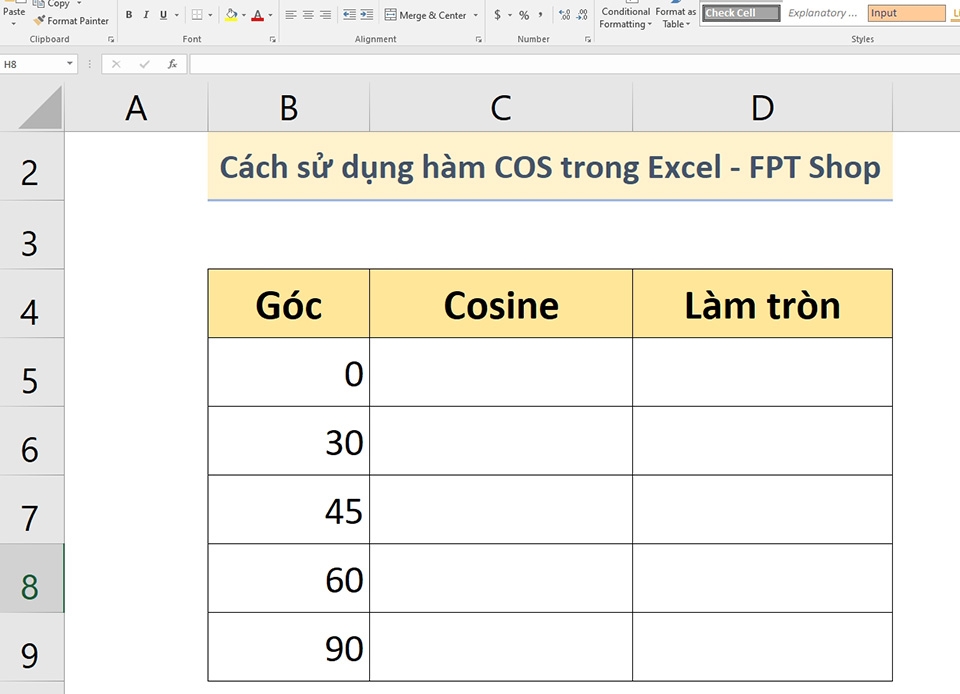Toggle bold formatting
Viewport: 960px width, 694px height.
tap(130, 14)
